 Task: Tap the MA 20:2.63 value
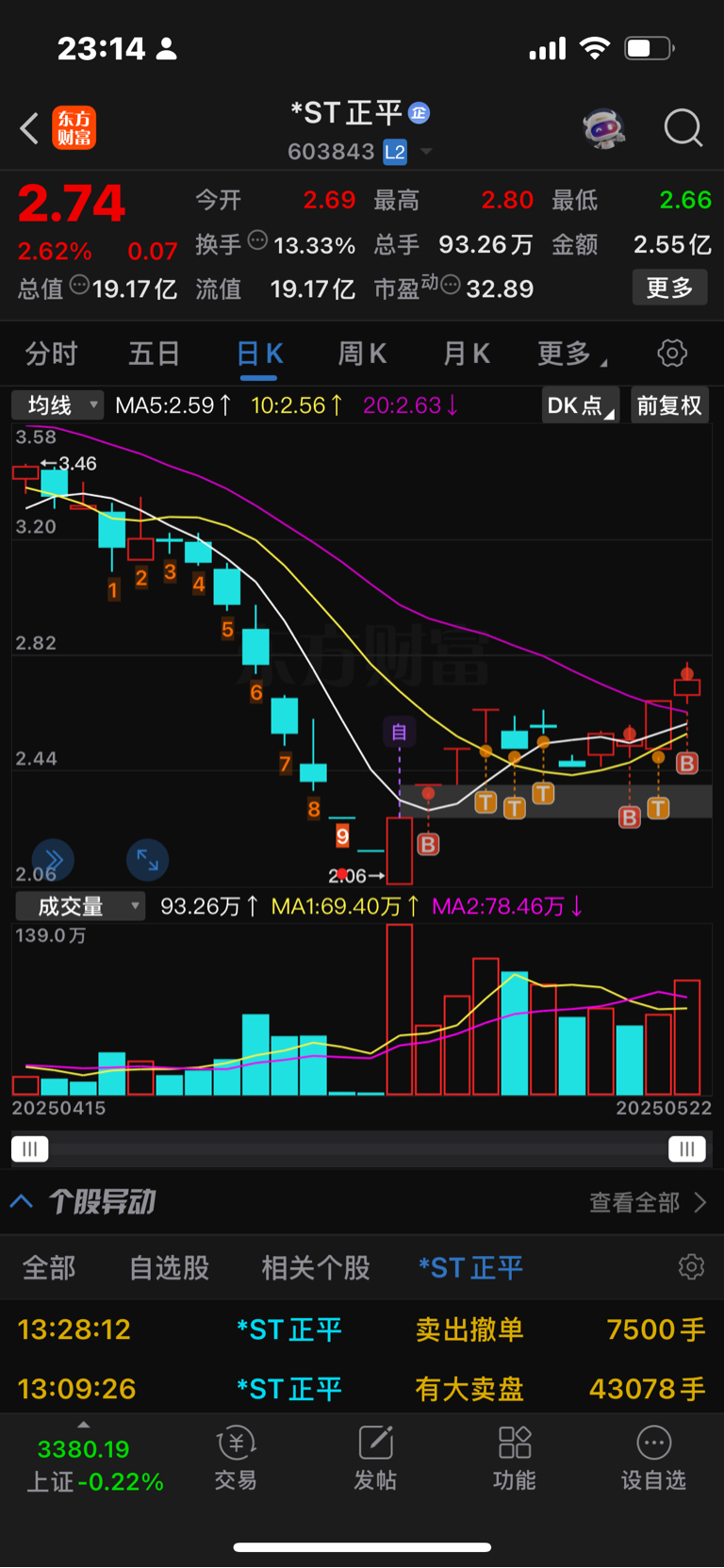point(411,405)
